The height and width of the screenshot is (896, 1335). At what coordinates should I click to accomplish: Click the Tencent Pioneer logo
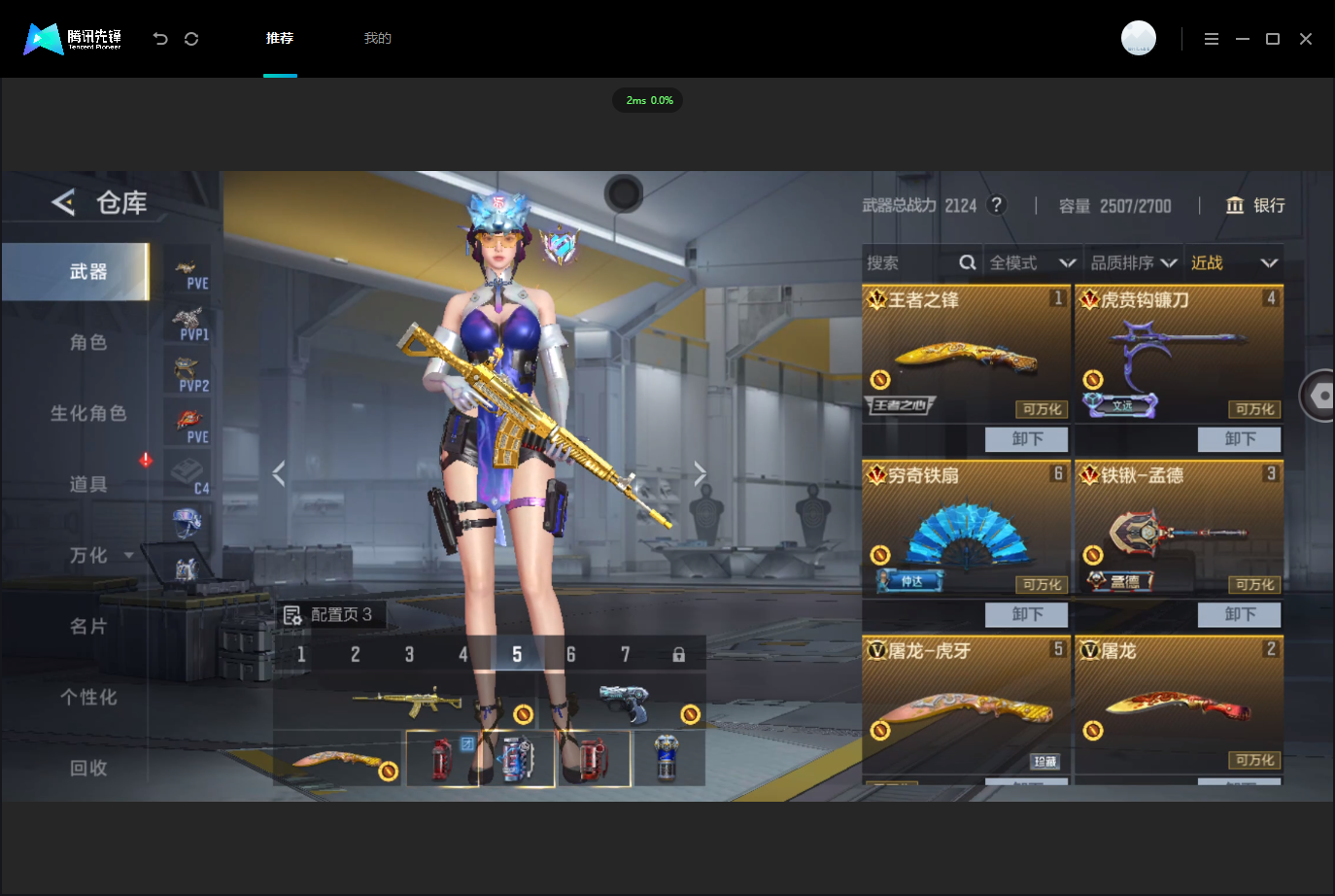click(x=73, y=39)
